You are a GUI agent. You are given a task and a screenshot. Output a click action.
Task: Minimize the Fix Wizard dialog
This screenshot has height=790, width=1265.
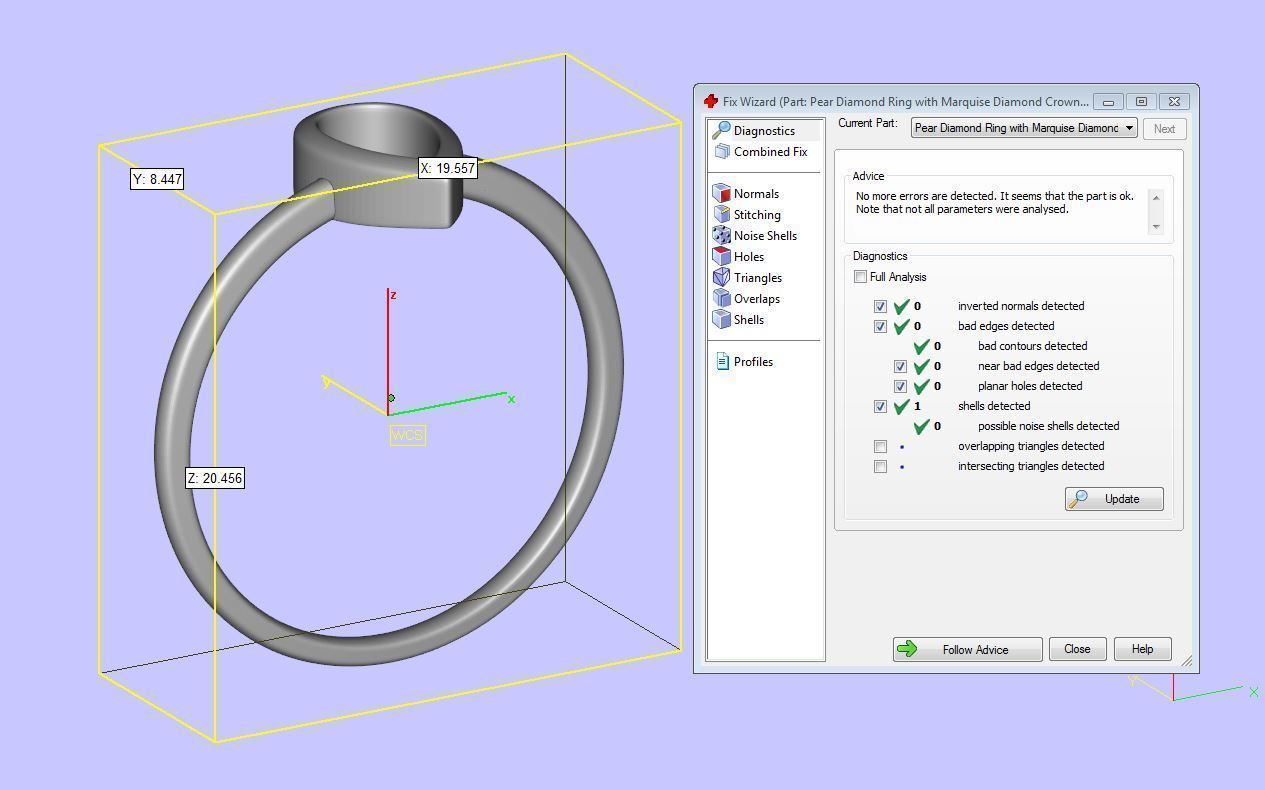click(x=1108, y=101)
